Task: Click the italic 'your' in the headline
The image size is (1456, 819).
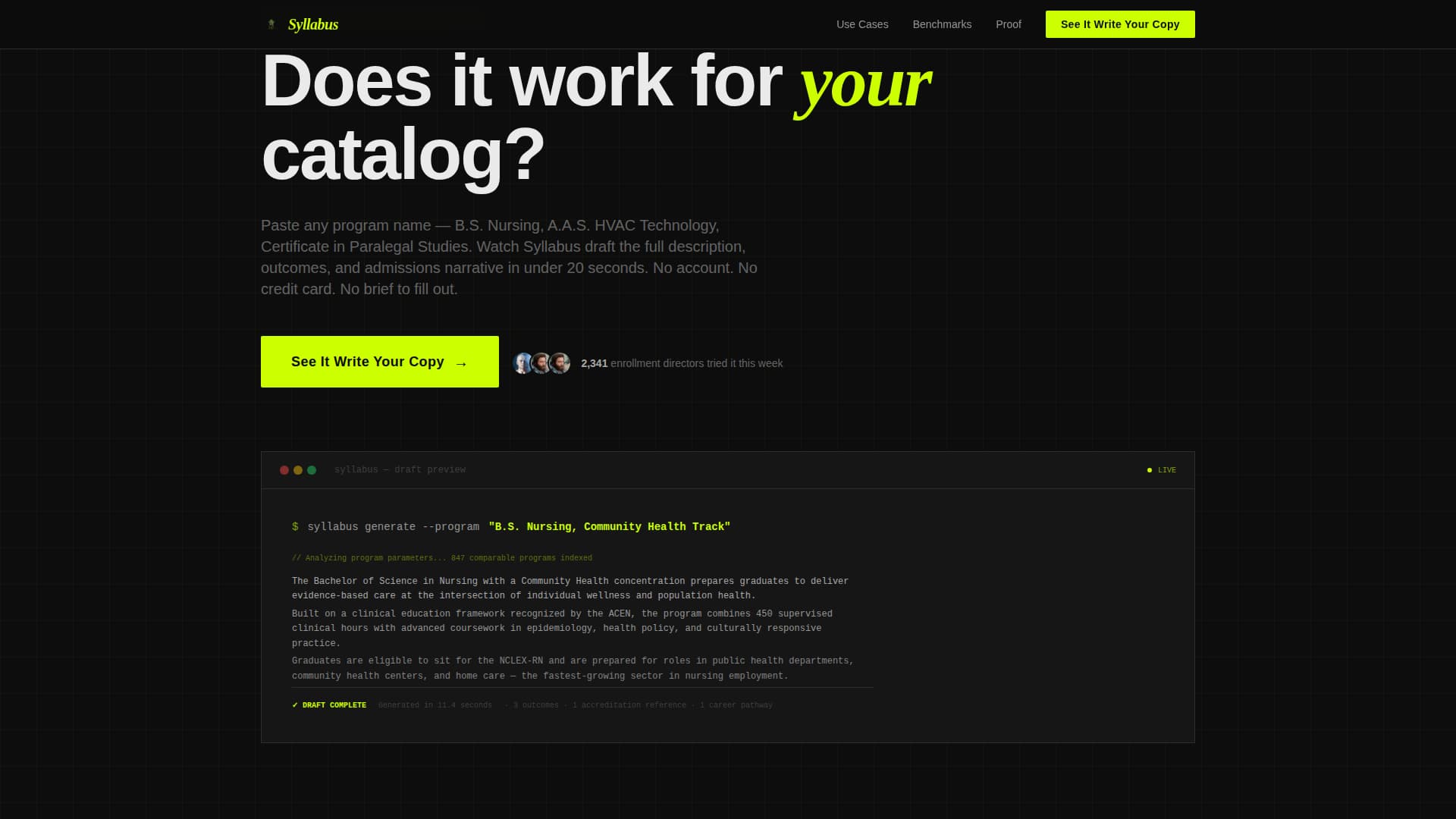Action: (x=864, y=83)
